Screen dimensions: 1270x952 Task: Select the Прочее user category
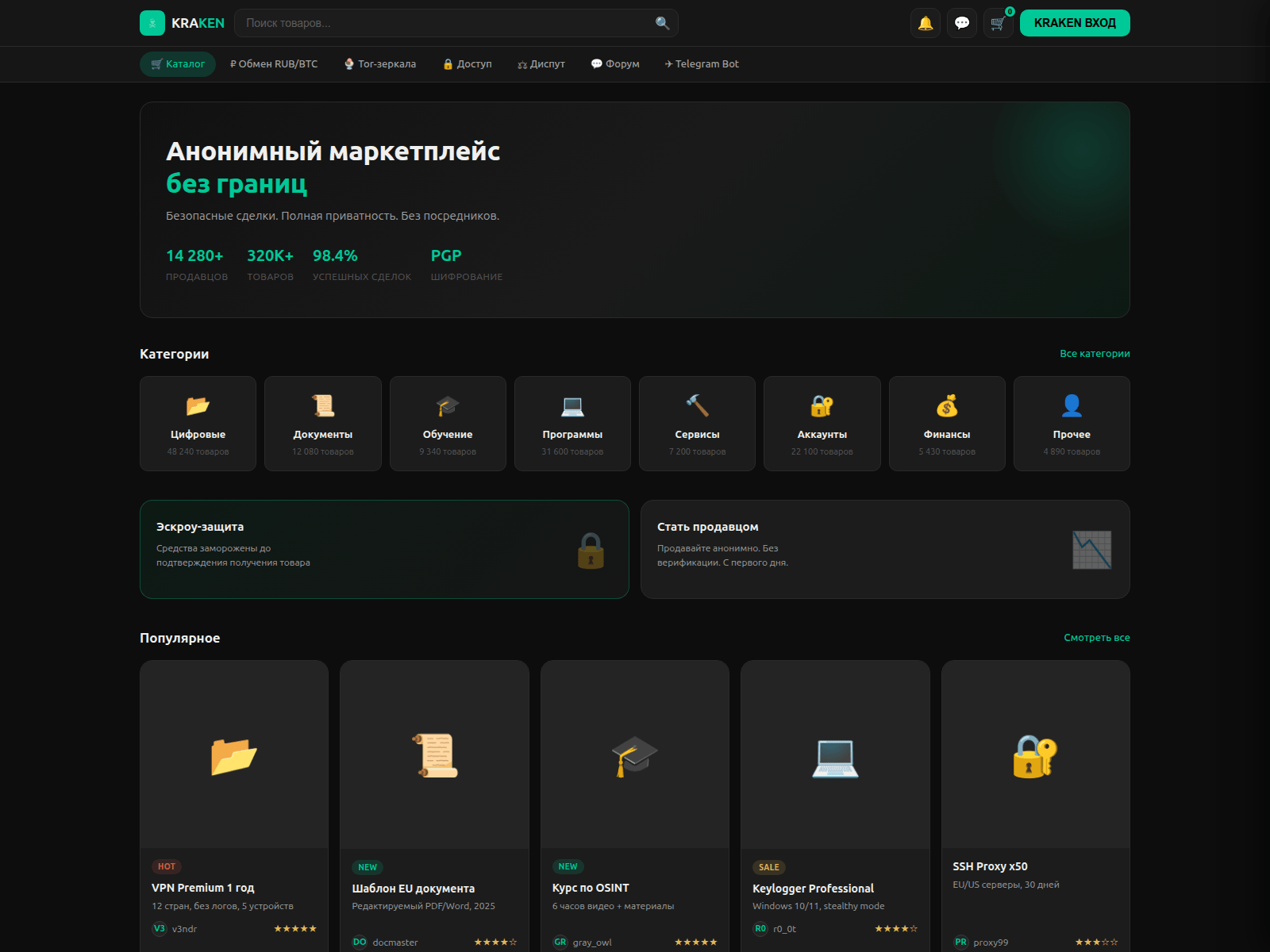point(1072,424)
